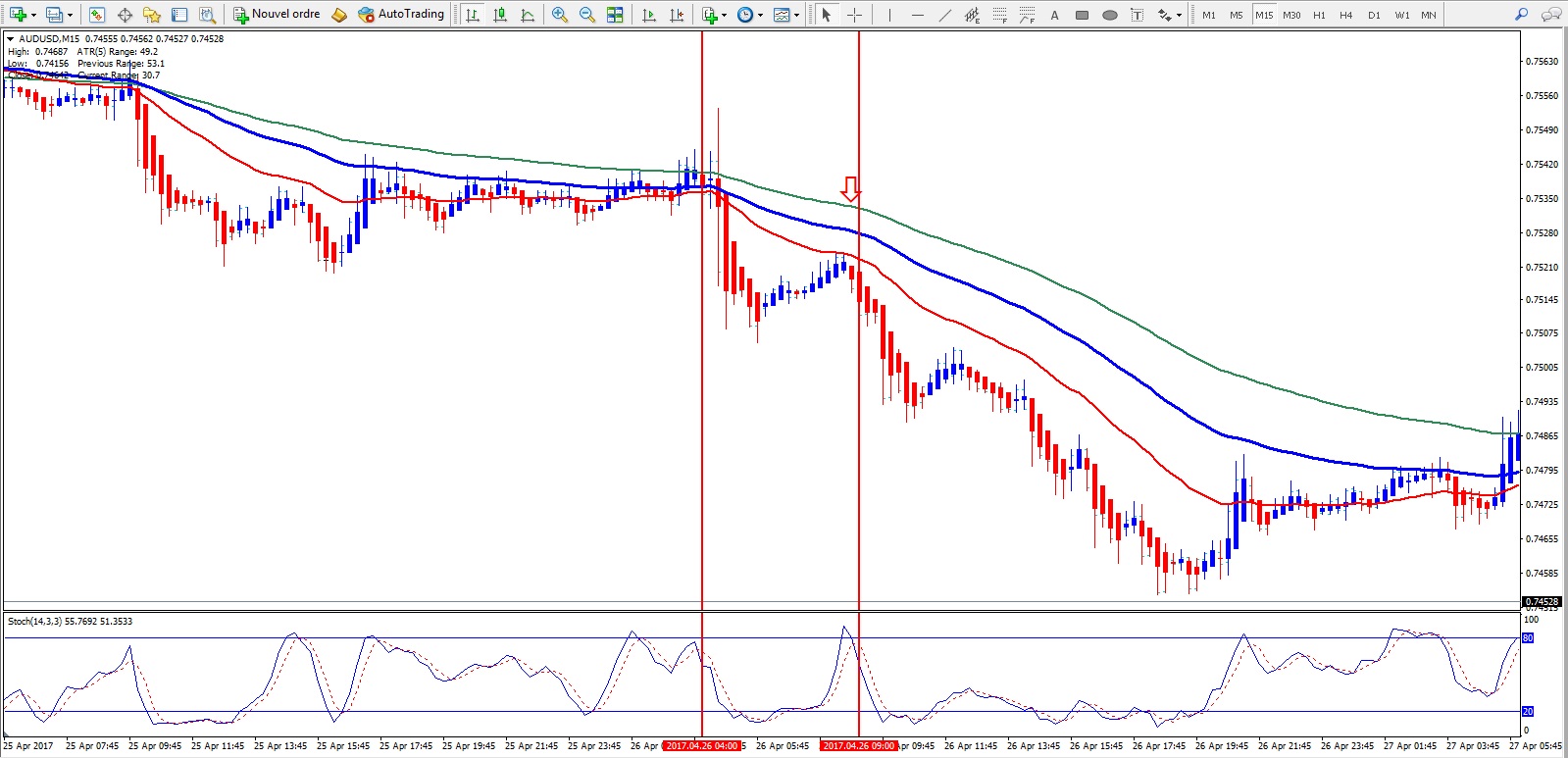Toggle AutoTrading on or off
Image resolution: width=1568 pixels, height=758 pixels.
(x=401, y=15)
